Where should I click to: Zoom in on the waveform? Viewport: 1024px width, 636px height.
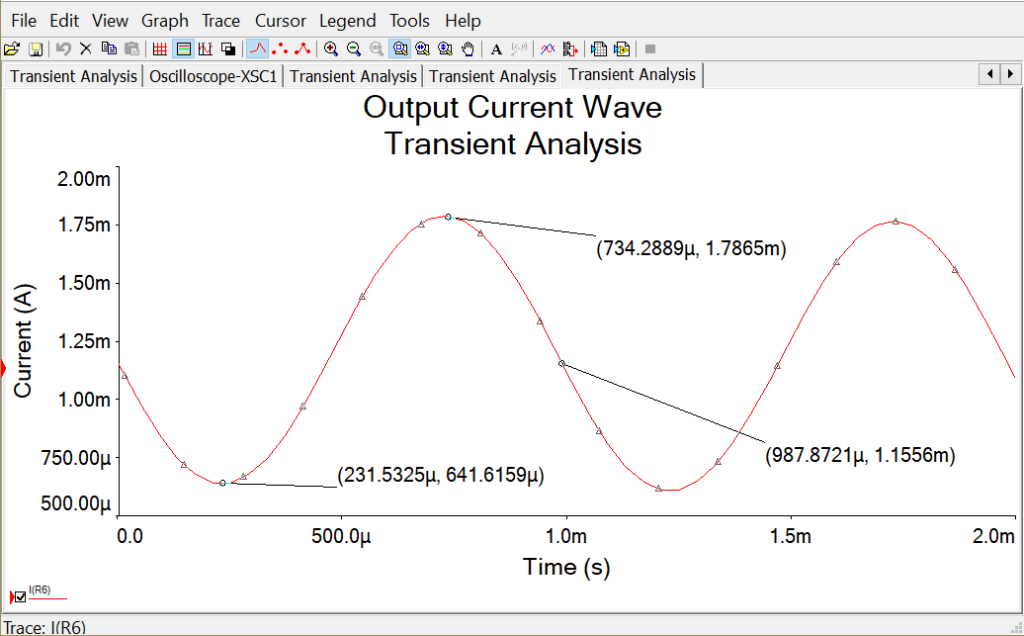(x=331, y=48)
